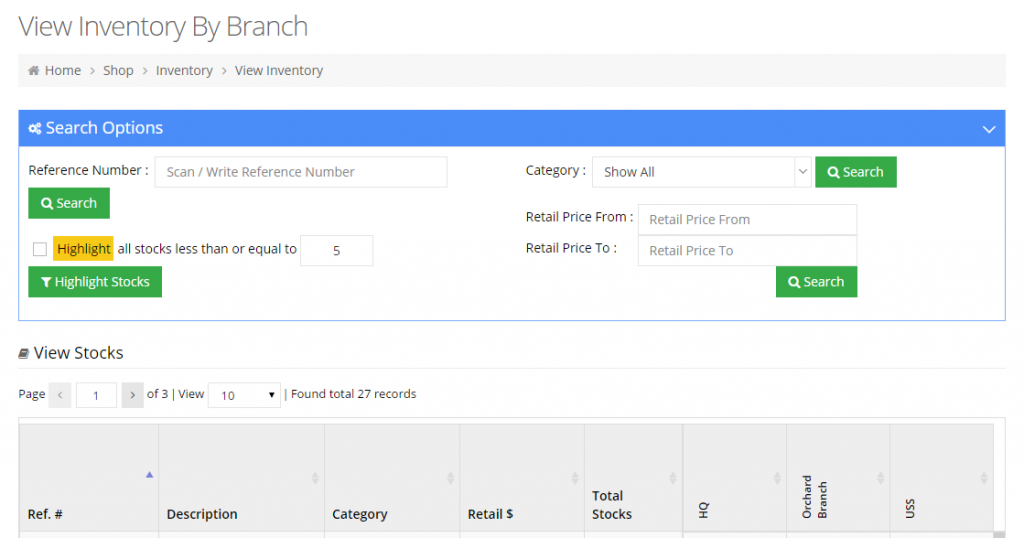Click Search button under Reference Number
The width and height of the screenshot is (1024, 538).
click(69, 203)
